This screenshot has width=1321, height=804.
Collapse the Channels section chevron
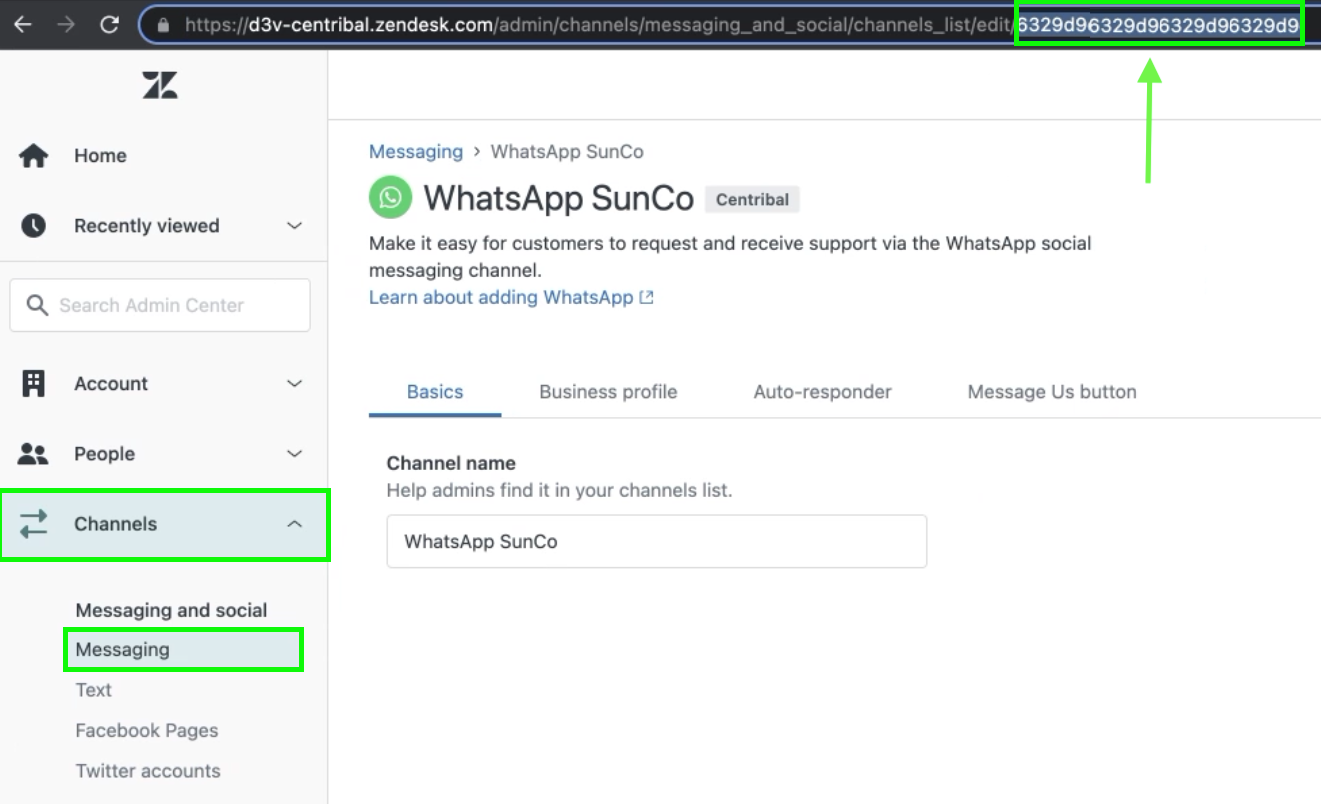click(x=294, y=524)
